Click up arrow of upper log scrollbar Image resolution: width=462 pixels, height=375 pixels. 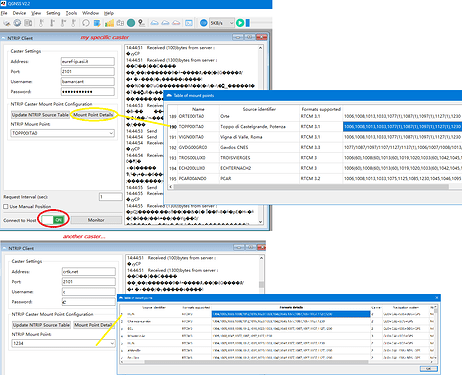coord(260,48)
